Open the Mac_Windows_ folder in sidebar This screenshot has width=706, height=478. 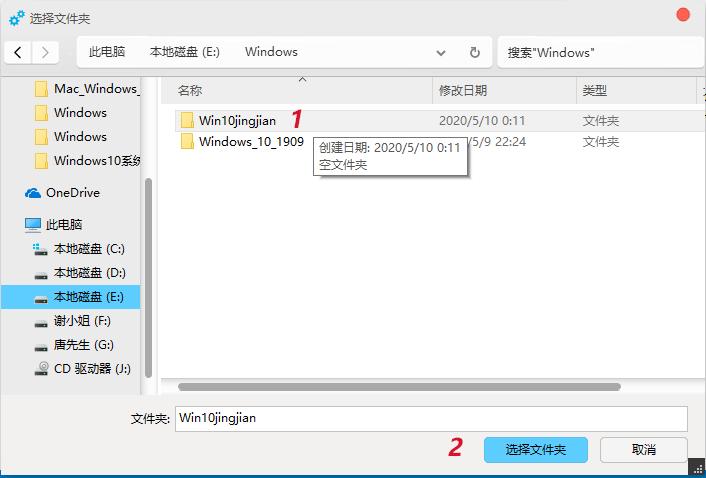[97, 89]
